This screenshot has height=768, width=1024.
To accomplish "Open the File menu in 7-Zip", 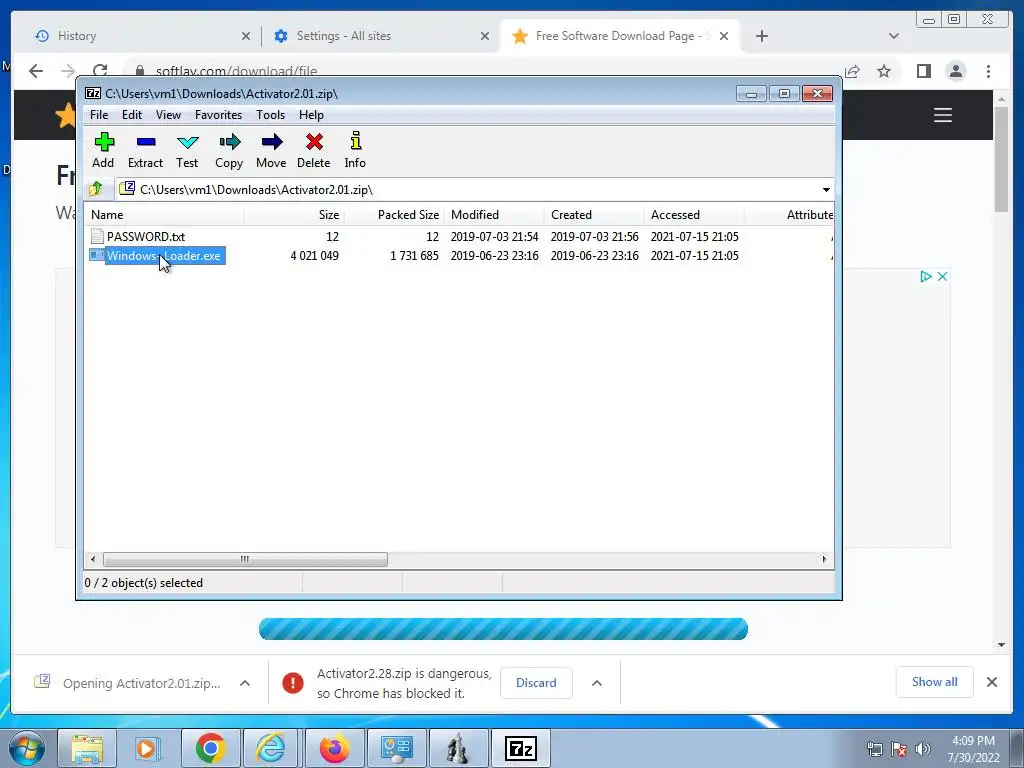I will (x=99, y=115).
